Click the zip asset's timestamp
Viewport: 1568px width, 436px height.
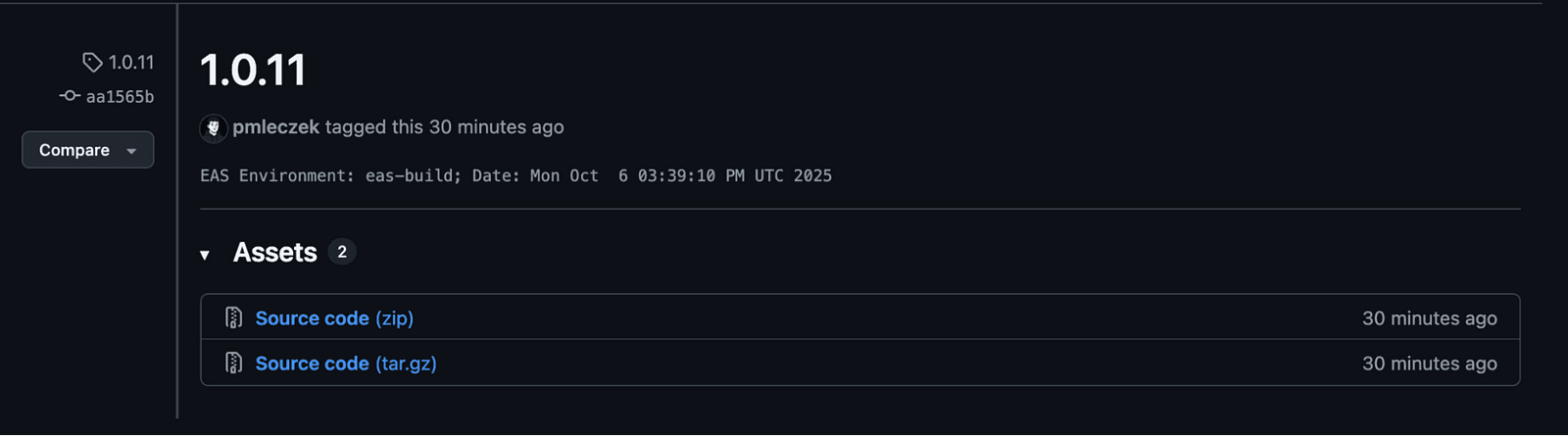(1429, 318)
